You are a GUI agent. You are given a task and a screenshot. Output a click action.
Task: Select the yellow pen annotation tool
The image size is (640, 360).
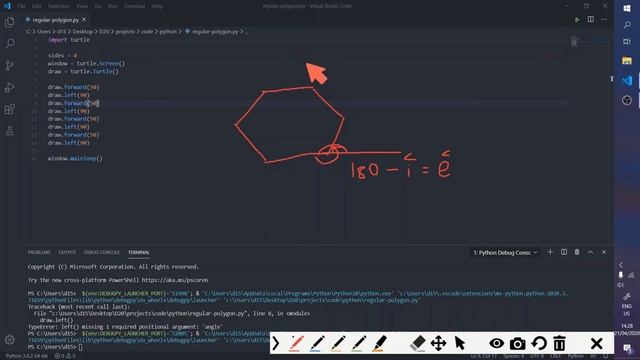(338, 343)
